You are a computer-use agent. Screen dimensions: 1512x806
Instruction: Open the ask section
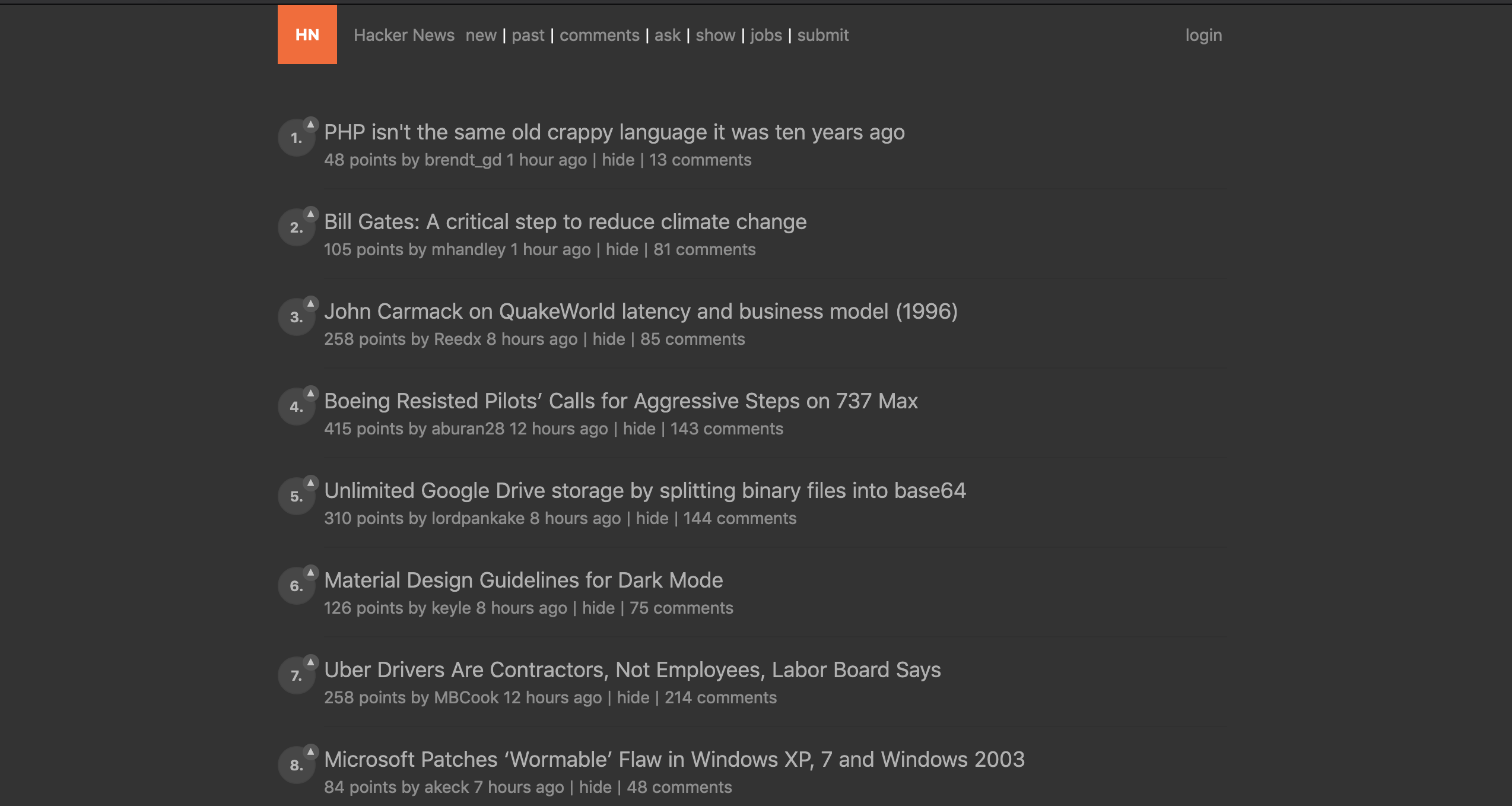(x=666, y=35)
